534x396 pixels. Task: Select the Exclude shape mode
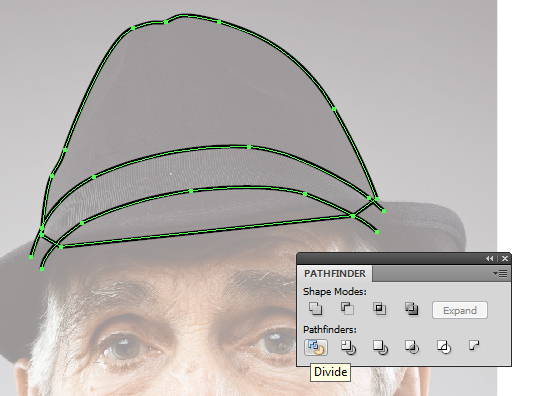[x=411, y=308]
